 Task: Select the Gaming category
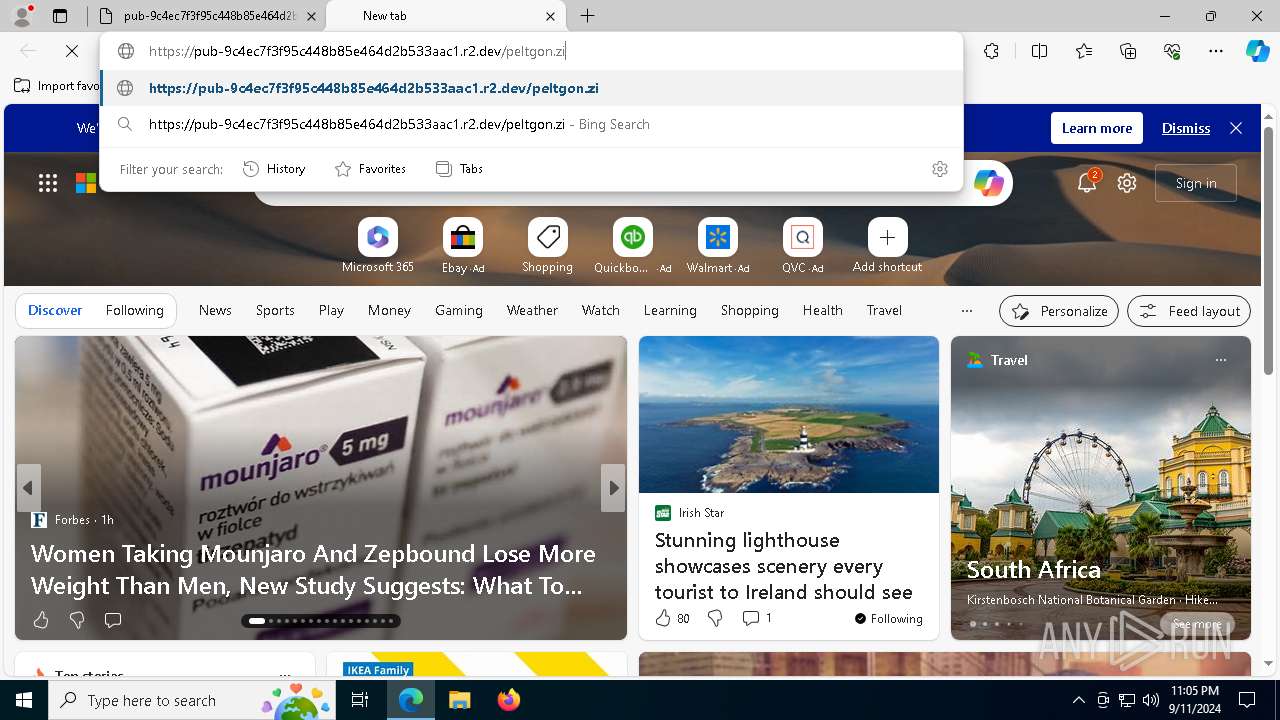(x=459, y=310)
